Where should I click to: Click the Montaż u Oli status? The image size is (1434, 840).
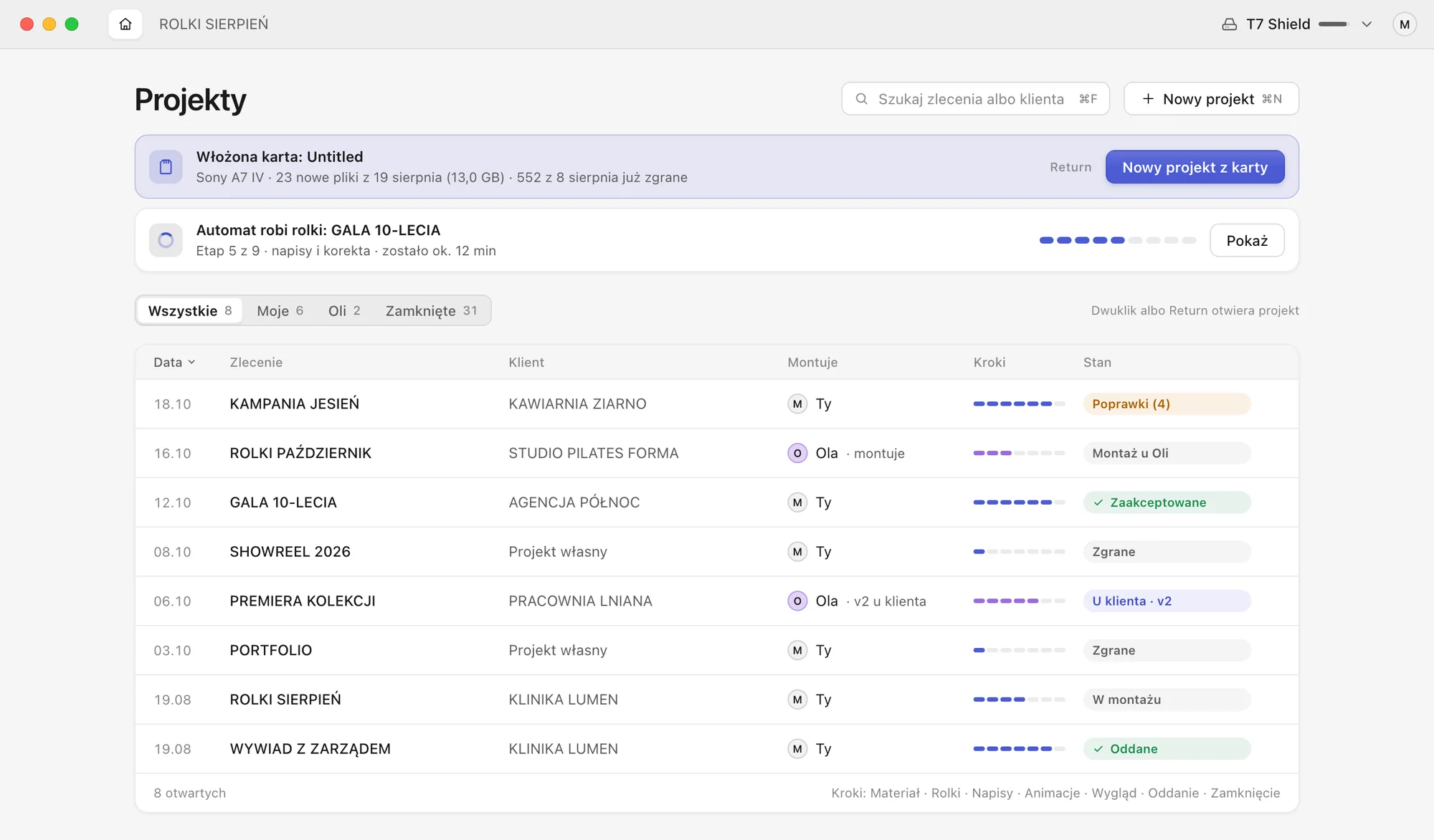[x=1167, y=453]
